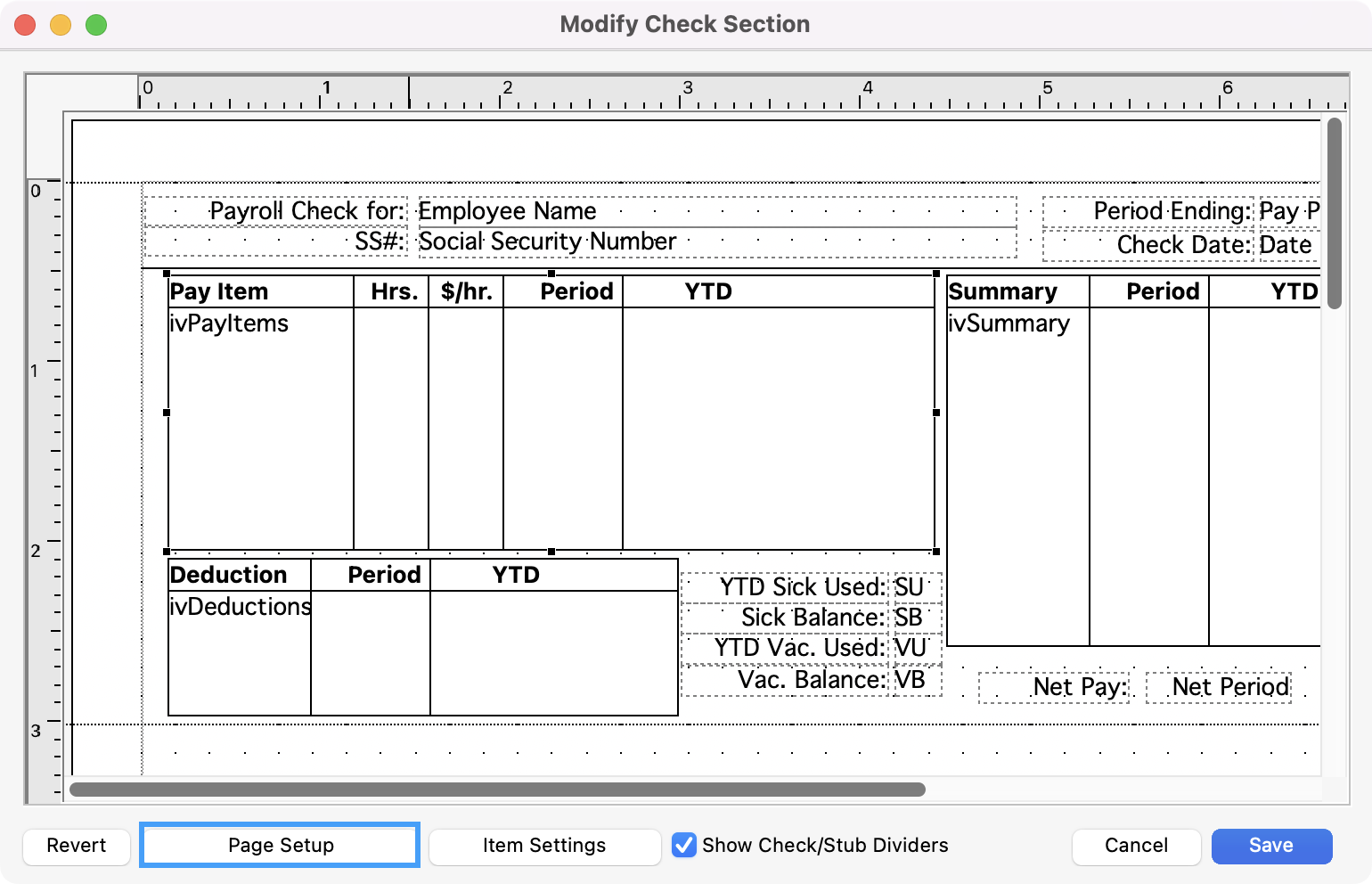Click the Payroll Check for label

(x=276, y=211)
